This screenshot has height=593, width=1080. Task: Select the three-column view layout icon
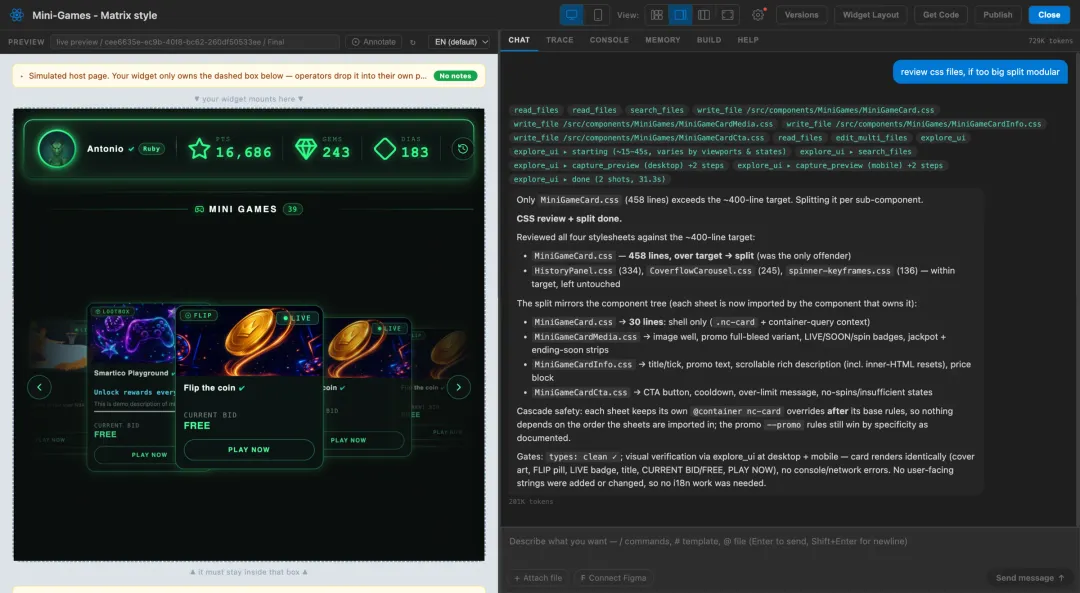[x=703, y=14]
